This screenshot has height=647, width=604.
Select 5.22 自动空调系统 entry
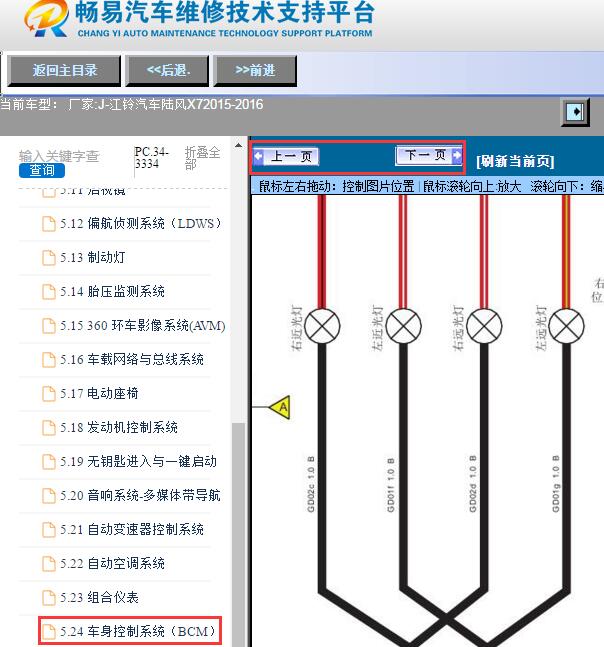(112, 564)
